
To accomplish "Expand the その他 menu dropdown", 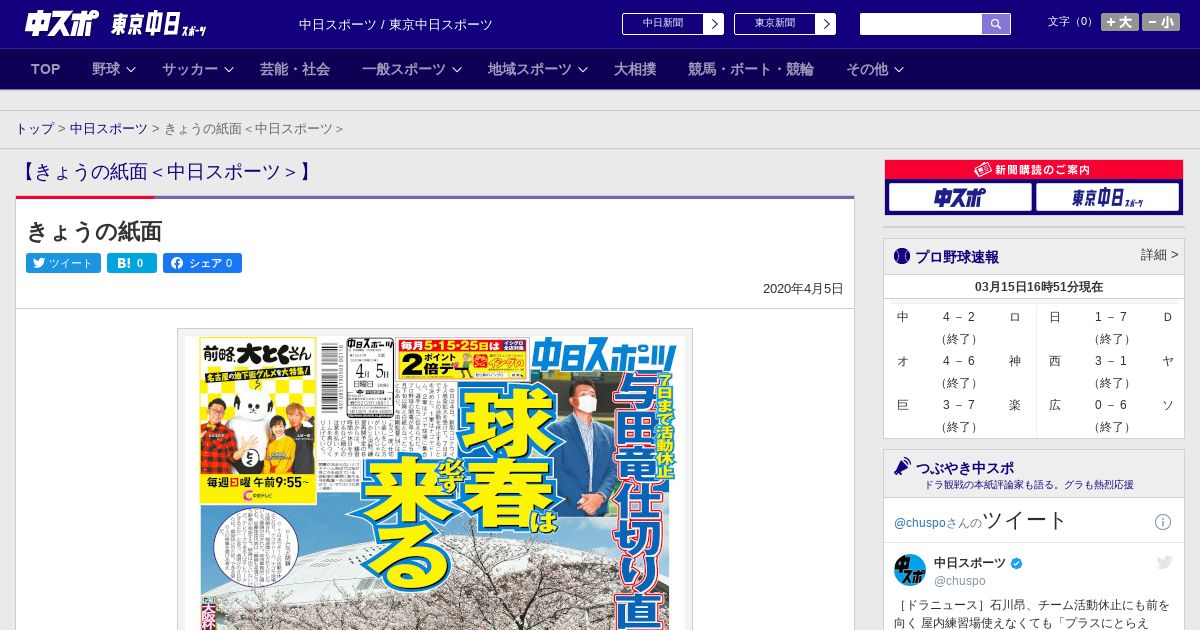I will click(x=875, y=69).
